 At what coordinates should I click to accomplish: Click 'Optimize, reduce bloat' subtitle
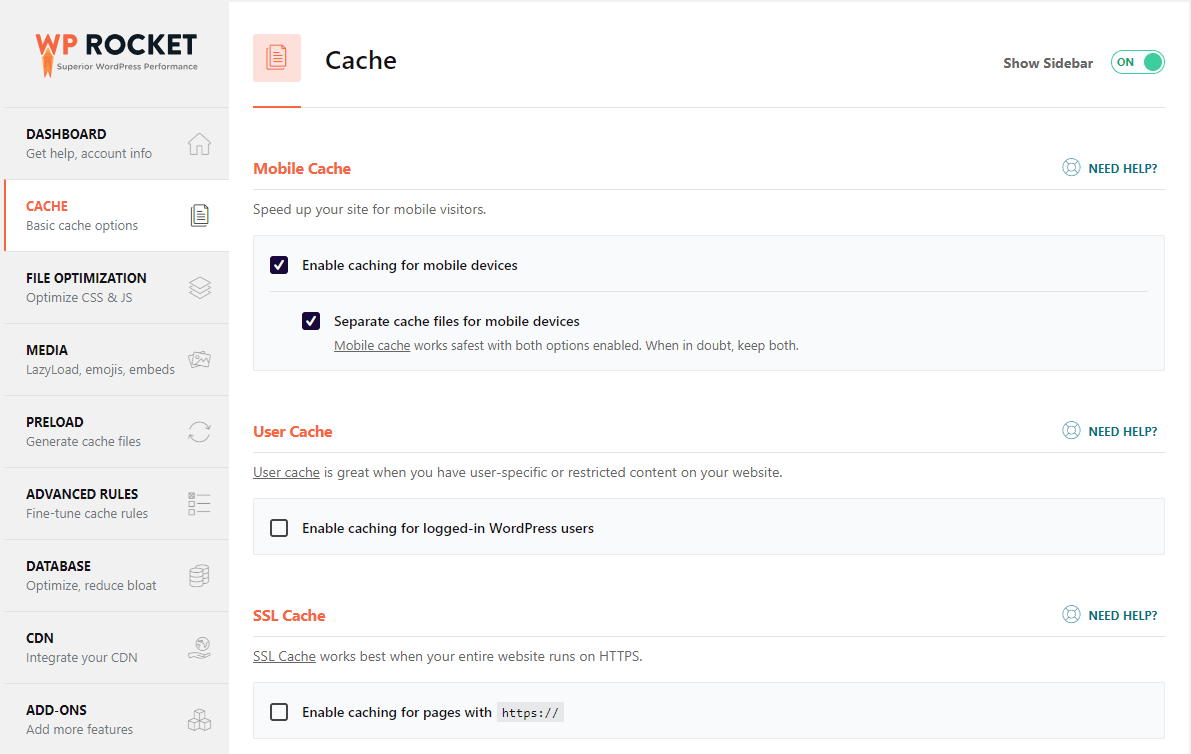point(91,585)
